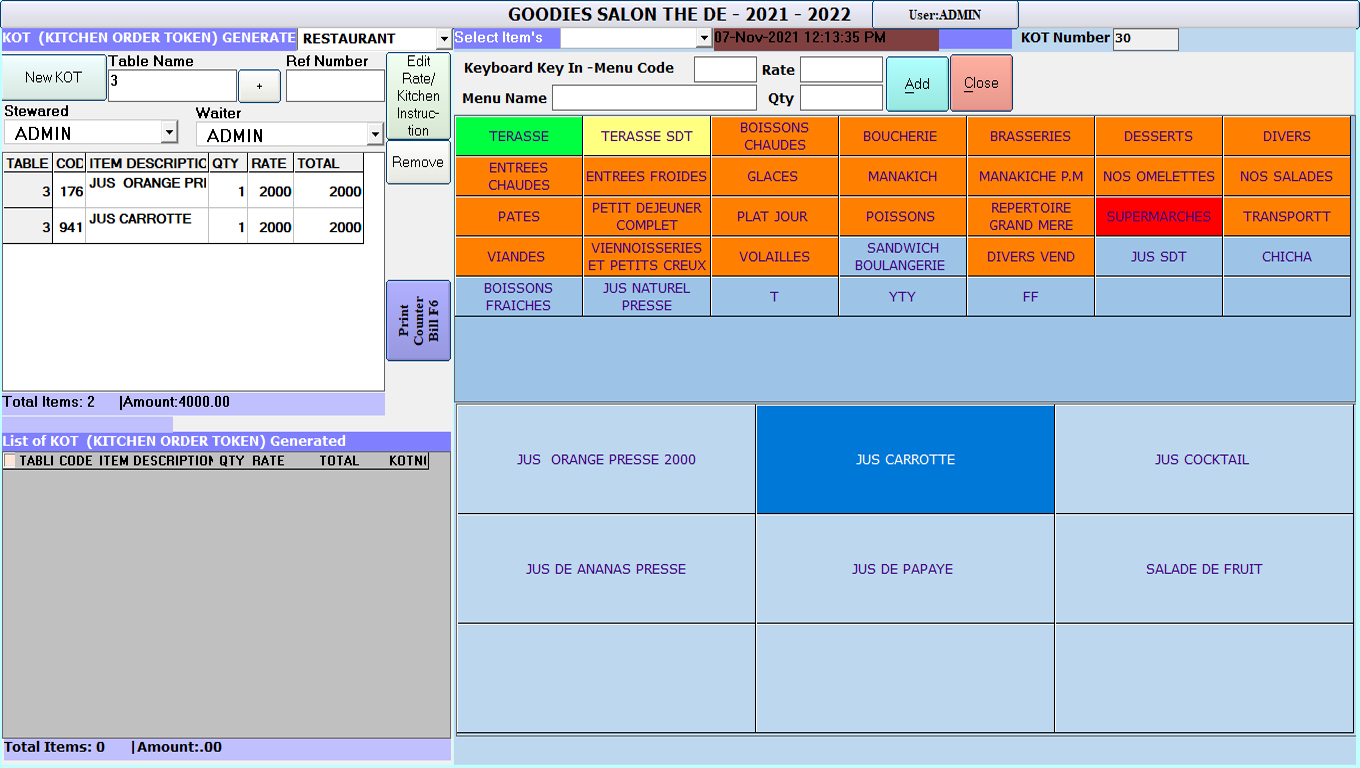
Task: Close the KOT screen via Close button
Action: 981,83
